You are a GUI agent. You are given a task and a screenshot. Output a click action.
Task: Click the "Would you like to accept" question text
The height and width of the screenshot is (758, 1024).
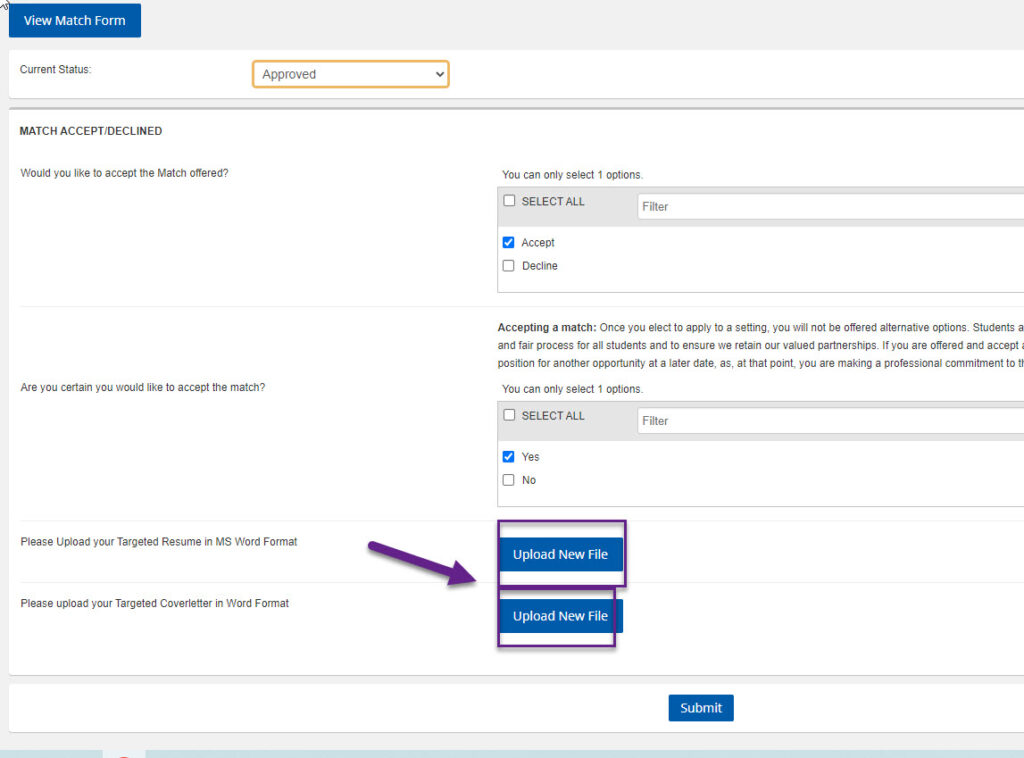[124, 173]
